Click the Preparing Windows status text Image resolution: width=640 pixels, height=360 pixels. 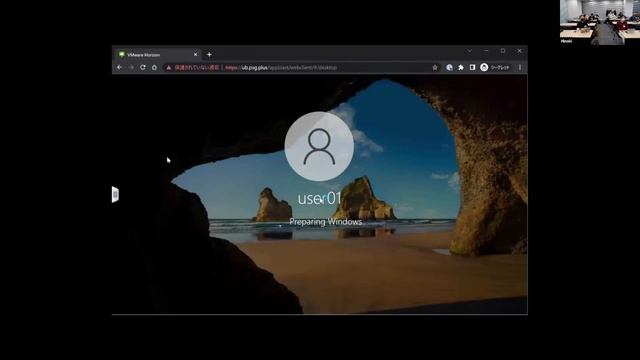[x=325, y=222]
